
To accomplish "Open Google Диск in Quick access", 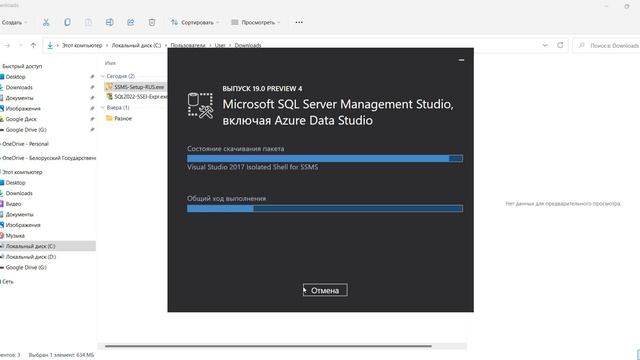I will coord(21,119).
